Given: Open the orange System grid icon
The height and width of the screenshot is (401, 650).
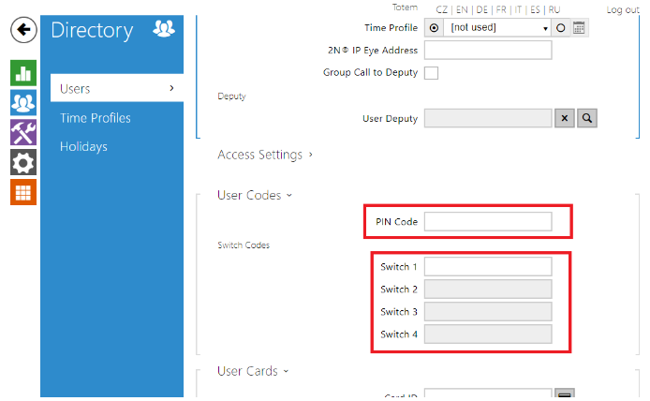Looking at the screenshot, I should click(24, 192).
